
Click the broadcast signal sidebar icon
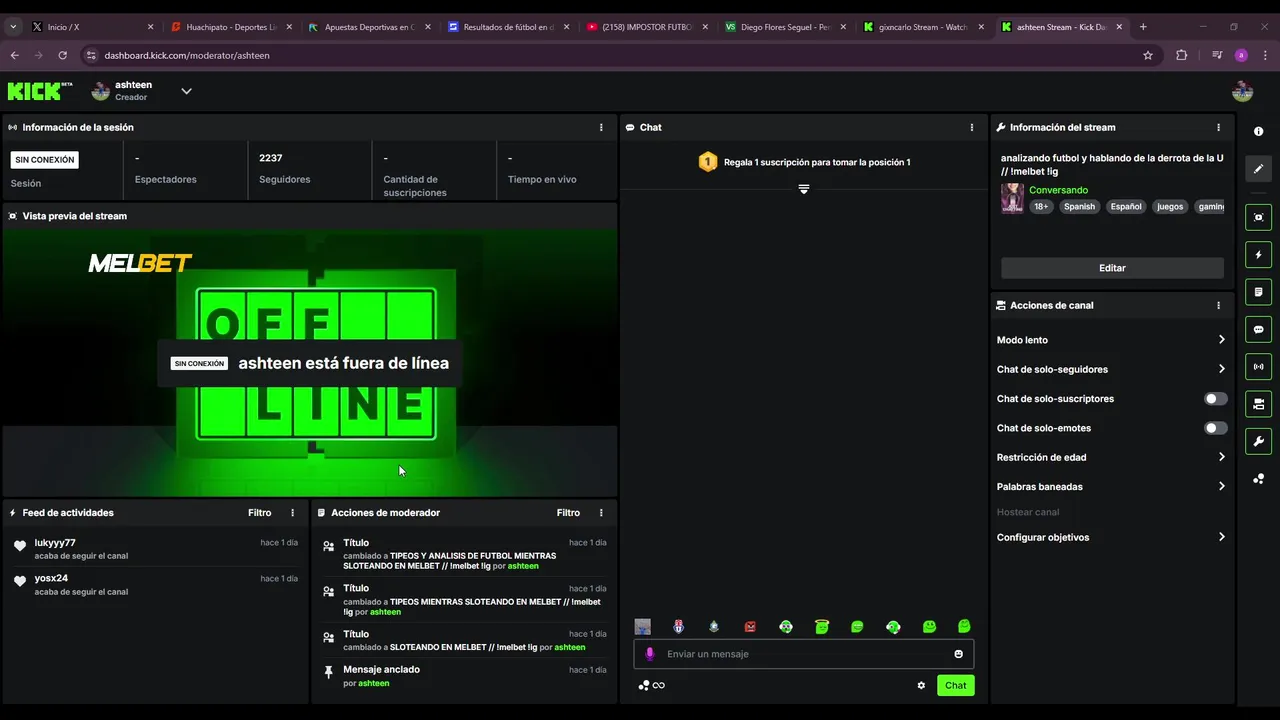coord(1258,367)
